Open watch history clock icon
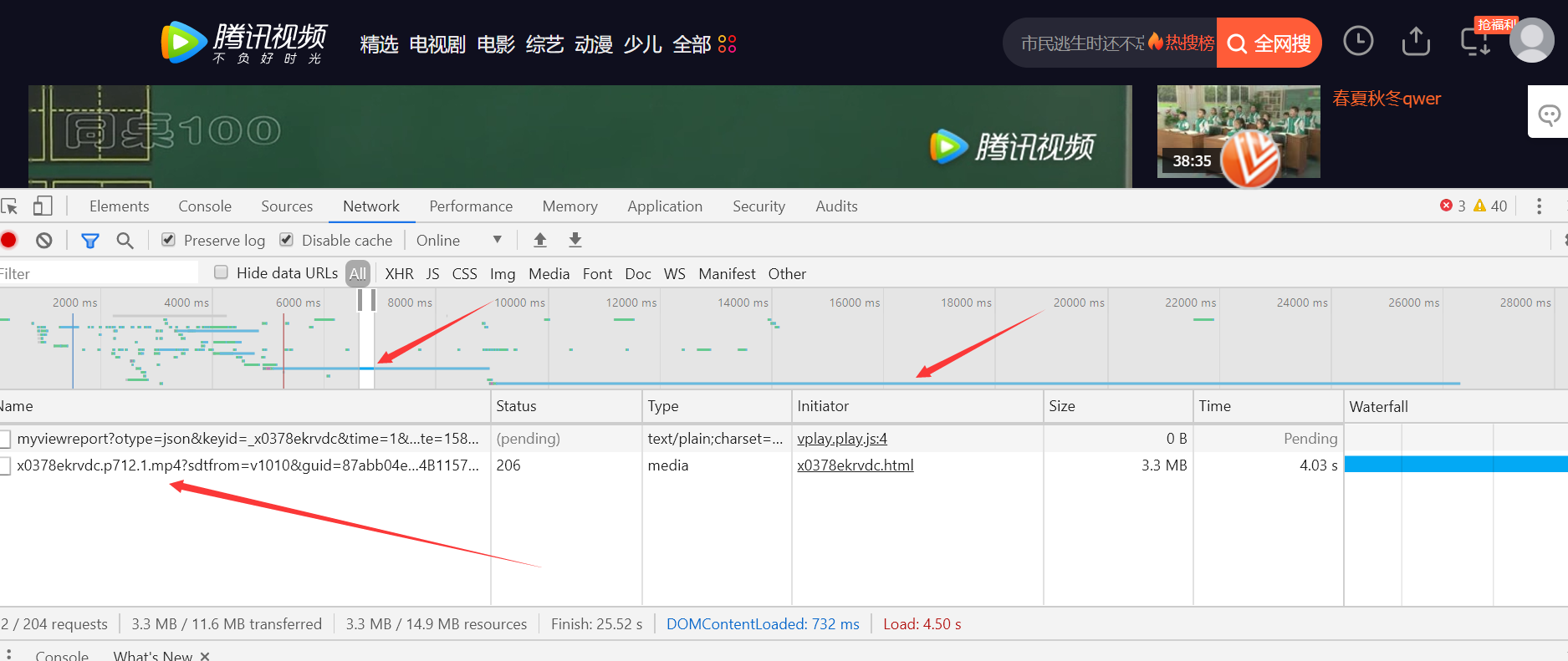Viewport: 1568px width, 661px height. point(1358,41)
